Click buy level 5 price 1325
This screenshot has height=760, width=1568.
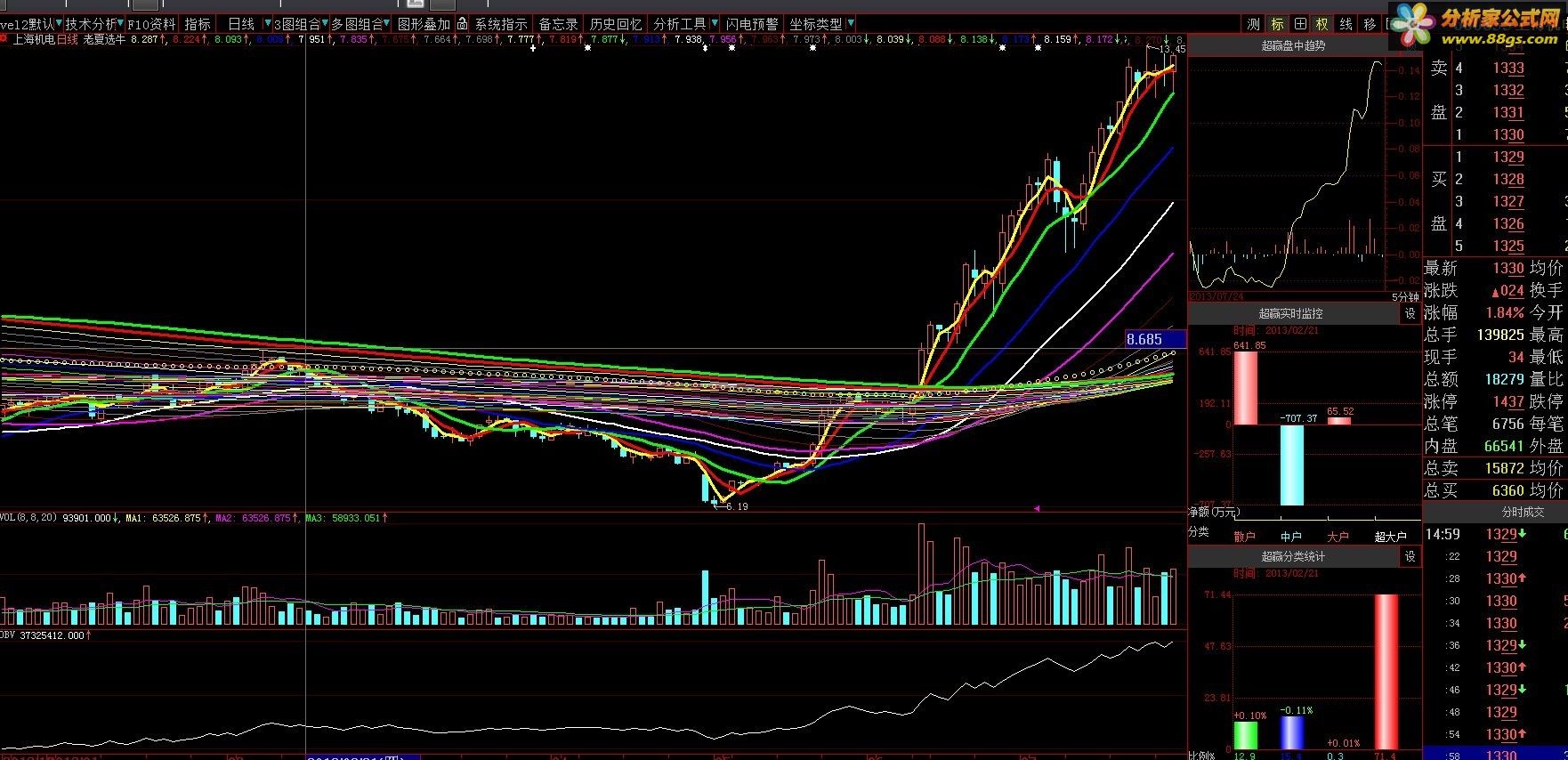pos(1508,247)
